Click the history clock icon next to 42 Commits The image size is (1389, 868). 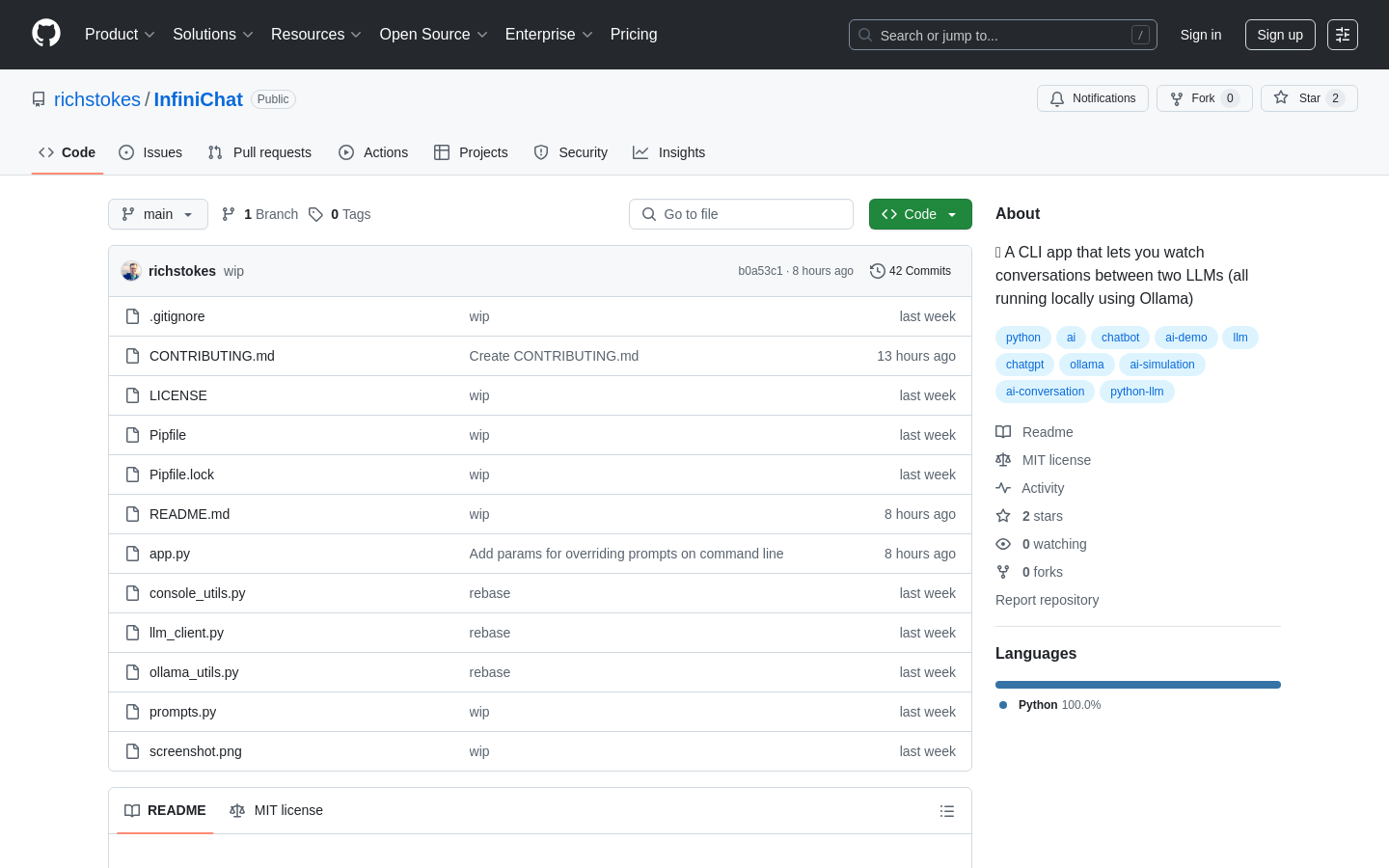click(878, 271)
